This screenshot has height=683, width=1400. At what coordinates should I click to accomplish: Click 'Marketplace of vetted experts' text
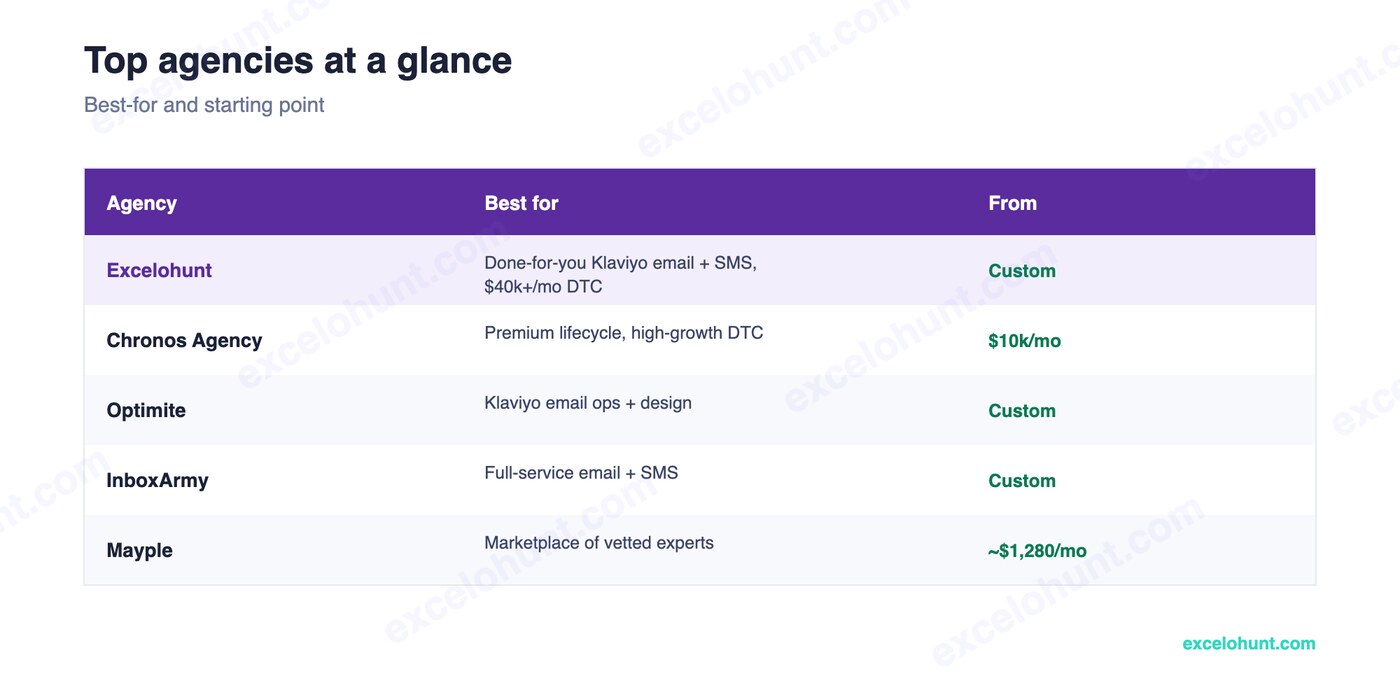pyautogui.click(x=599, y=543)
